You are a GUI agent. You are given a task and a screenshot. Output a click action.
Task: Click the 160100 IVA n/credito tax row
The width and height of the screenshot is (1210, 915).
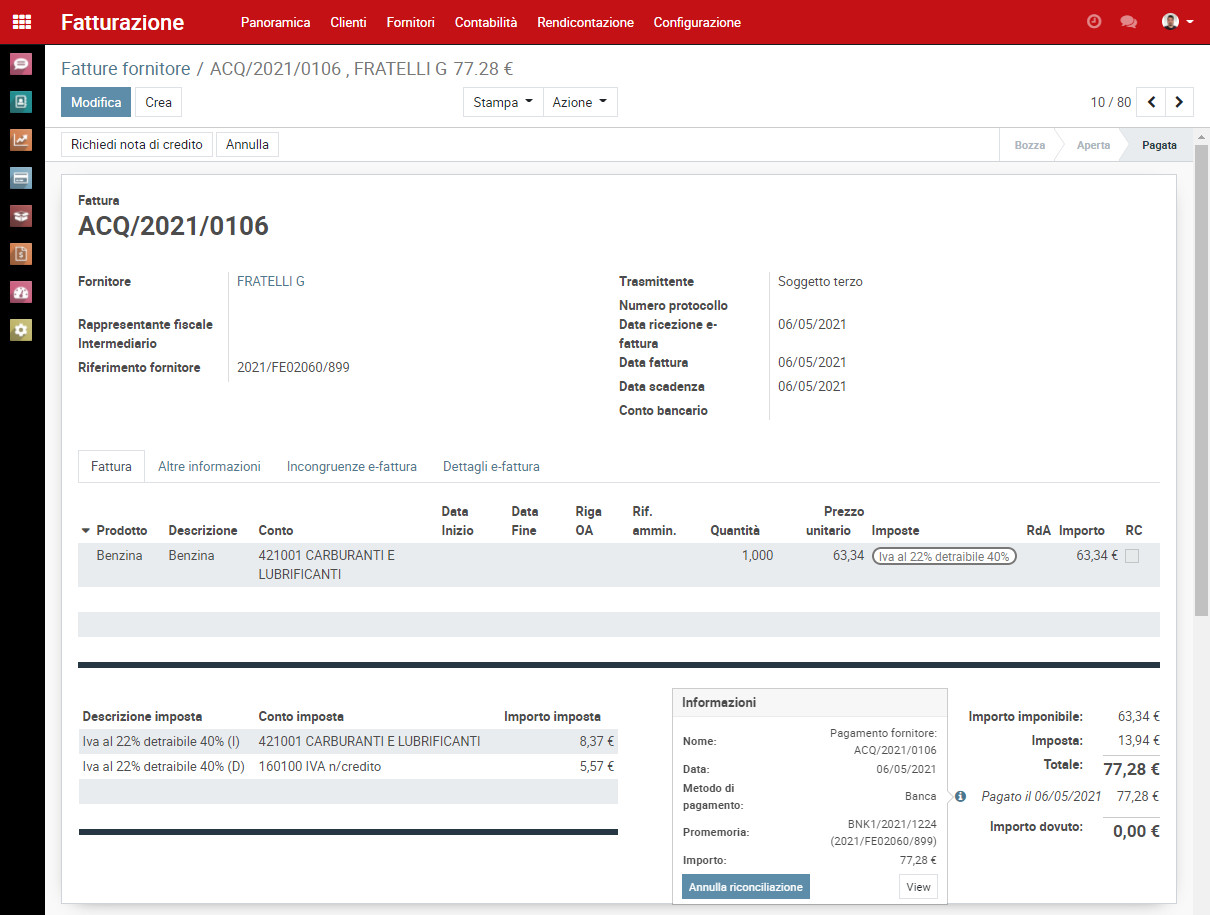(348, 766)
